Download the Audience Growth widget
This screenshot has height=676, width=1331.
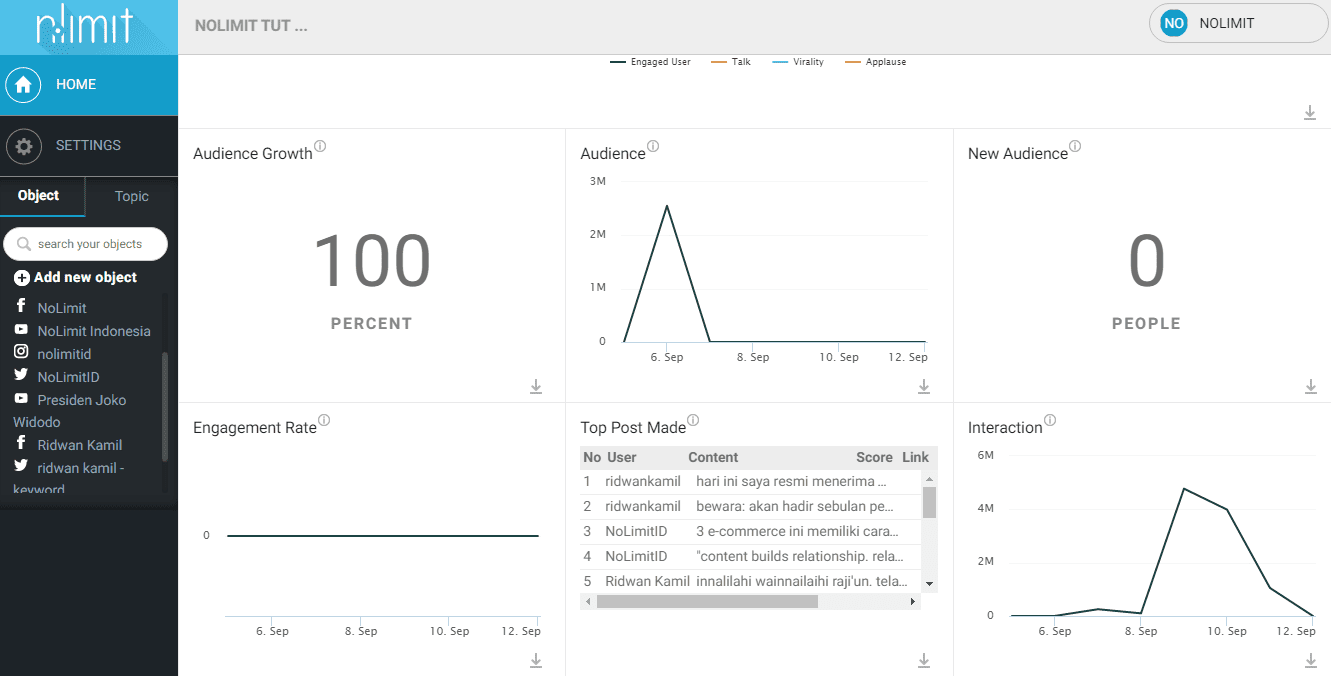click(536, 386)
